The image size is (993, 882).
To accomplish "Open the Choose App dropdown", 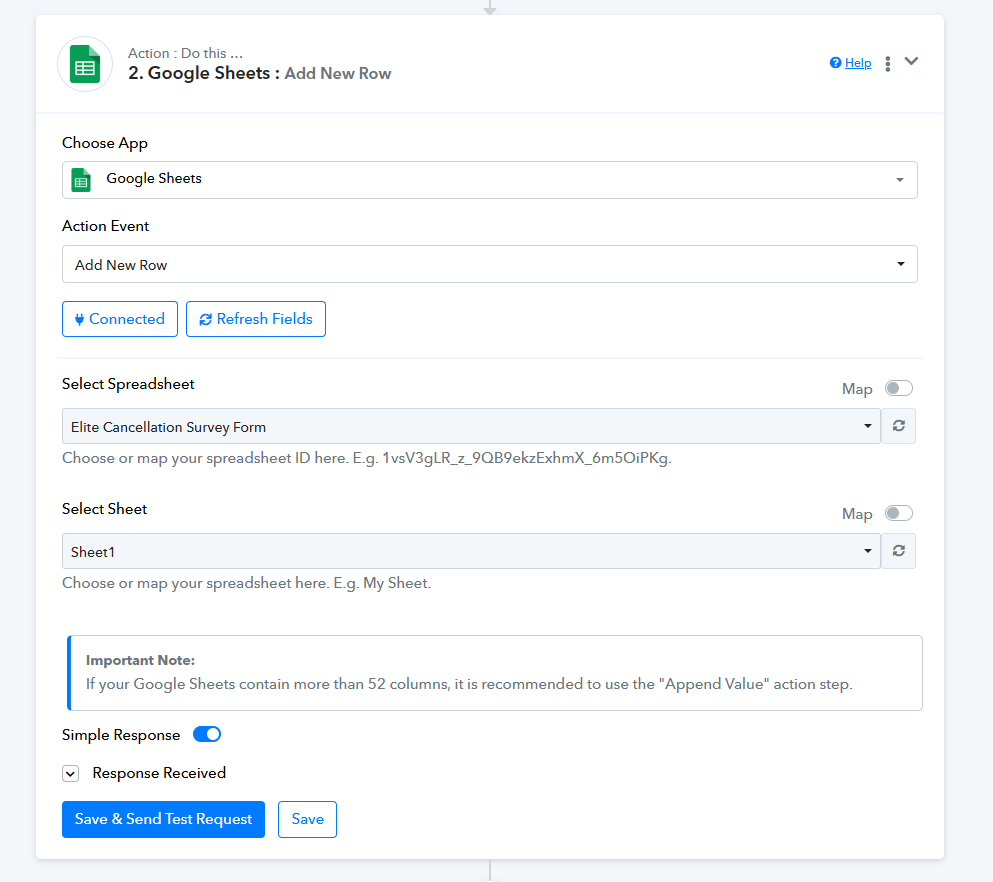I will coord(490,180).
